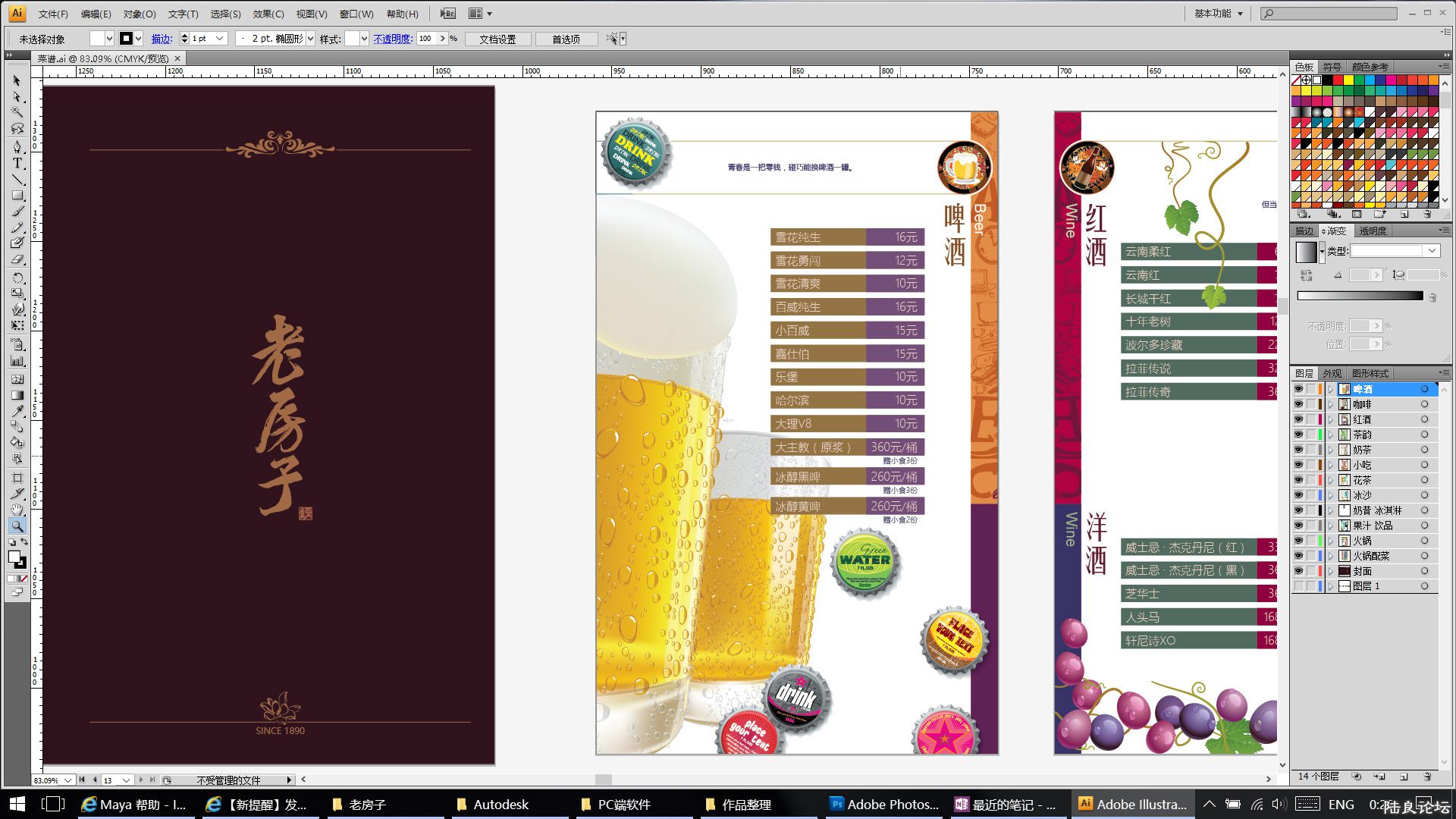Image resolution: width=1456 pixels, height=819 pixels.
Task: Select the Symbol Sprayer tool
Action: (x=17, y=344)
